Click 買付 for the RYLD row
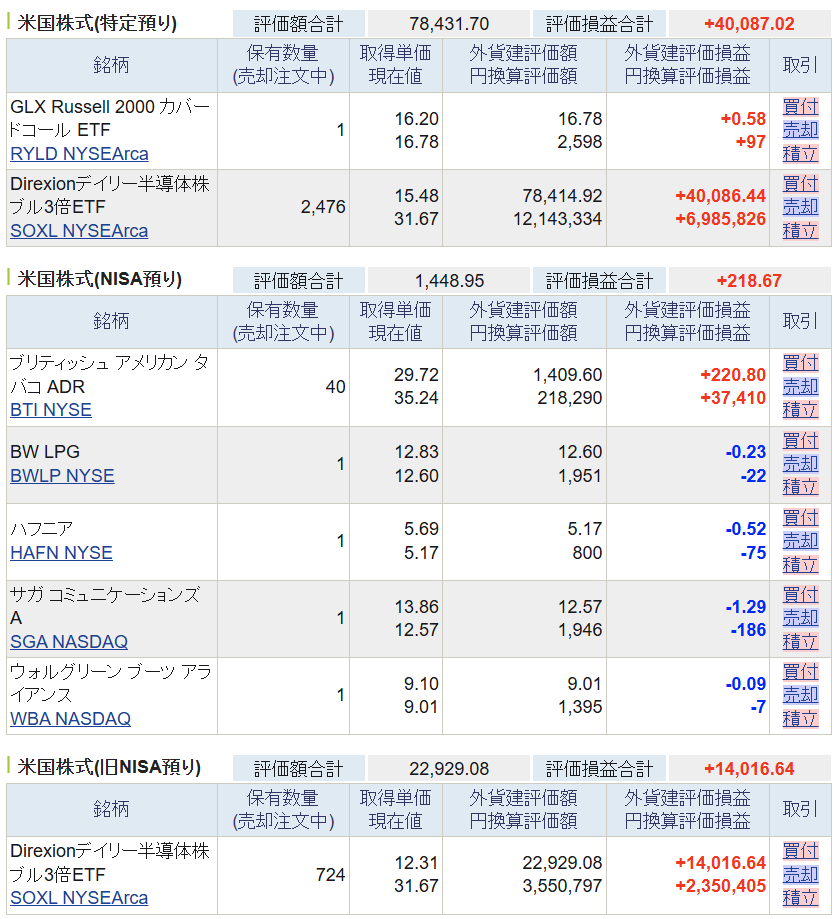 pyautogui.click(x=800, y=107)
